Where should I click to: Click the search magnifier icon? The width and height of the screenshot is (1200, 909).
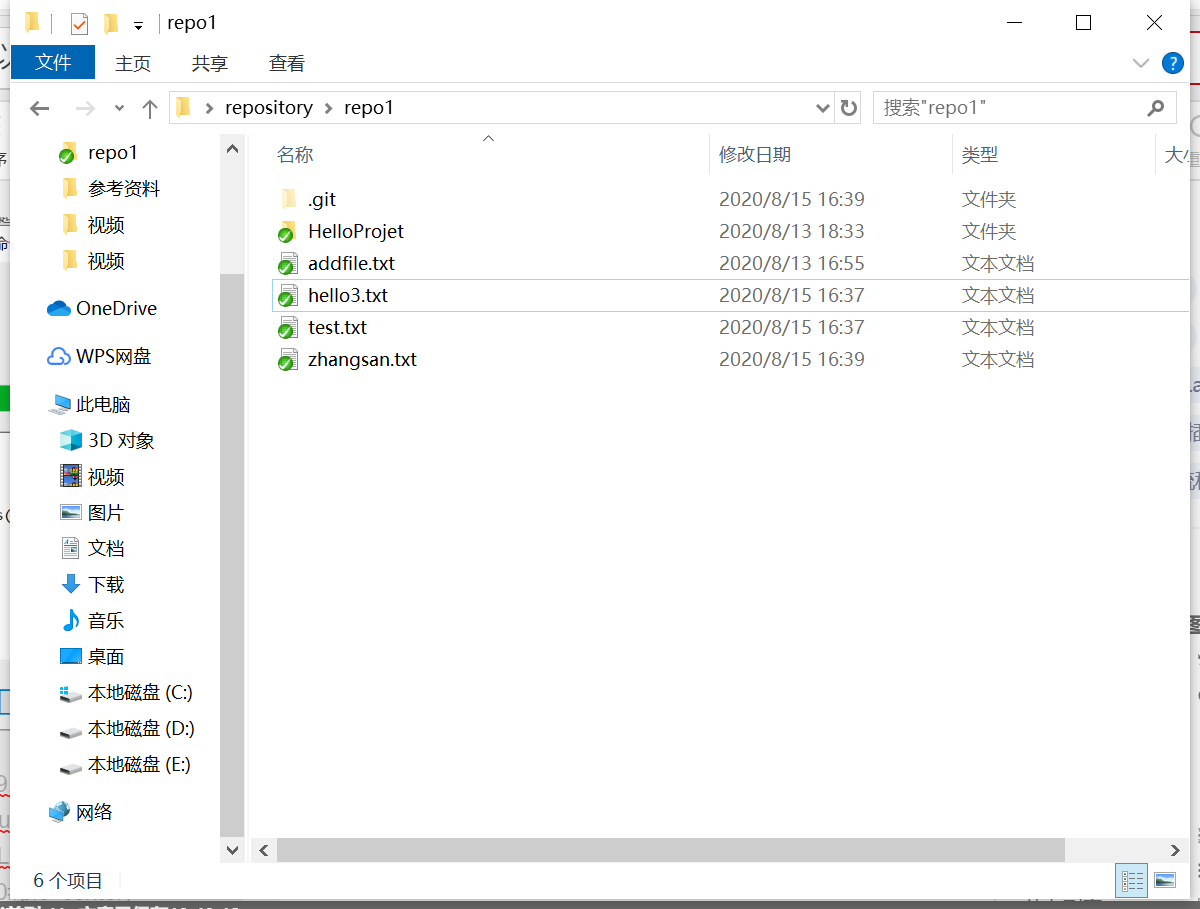pos(1156,107)
